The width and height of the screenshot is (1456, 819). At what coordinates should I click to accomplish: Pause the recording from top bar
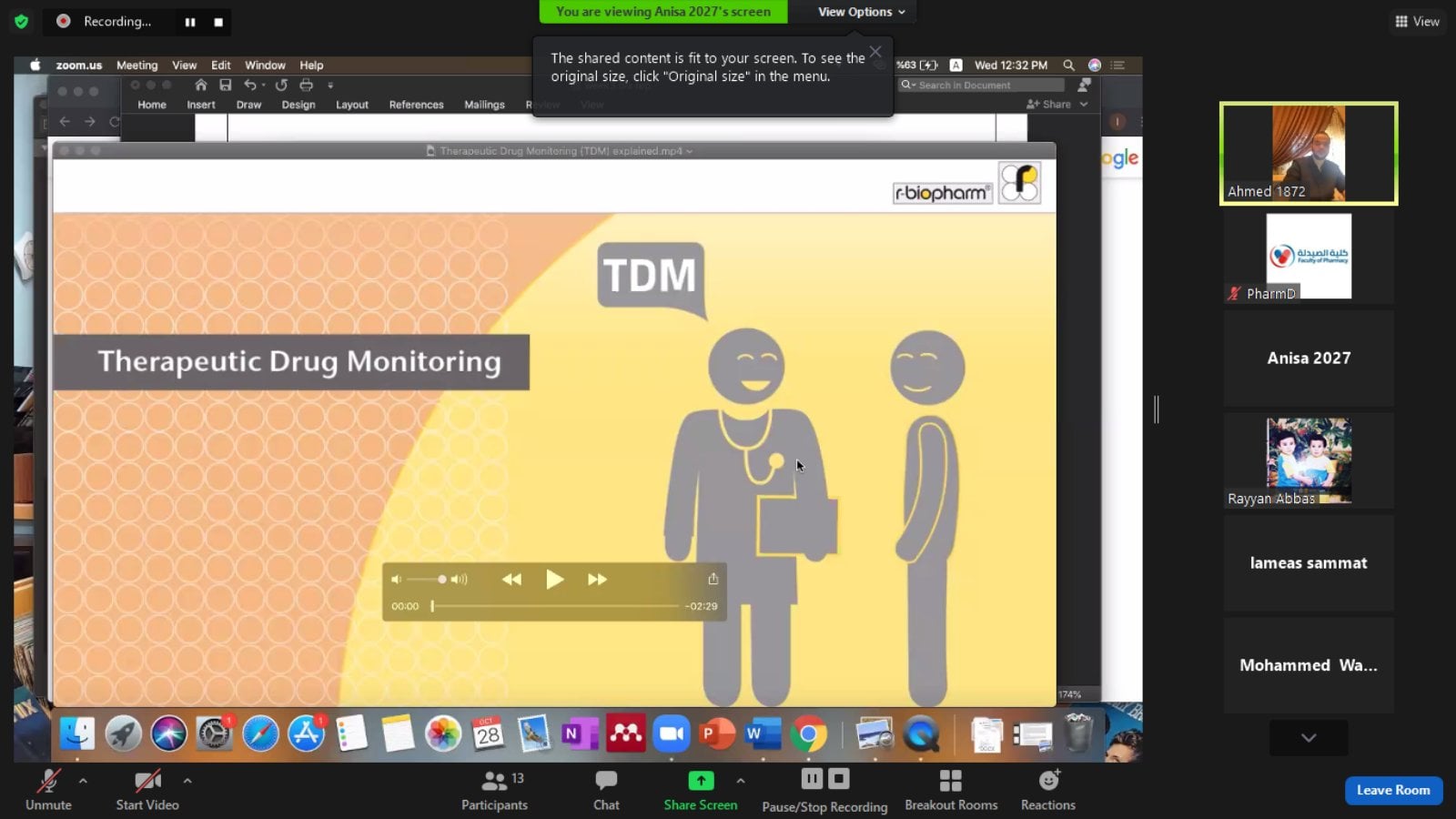click(x=190, y=22)
